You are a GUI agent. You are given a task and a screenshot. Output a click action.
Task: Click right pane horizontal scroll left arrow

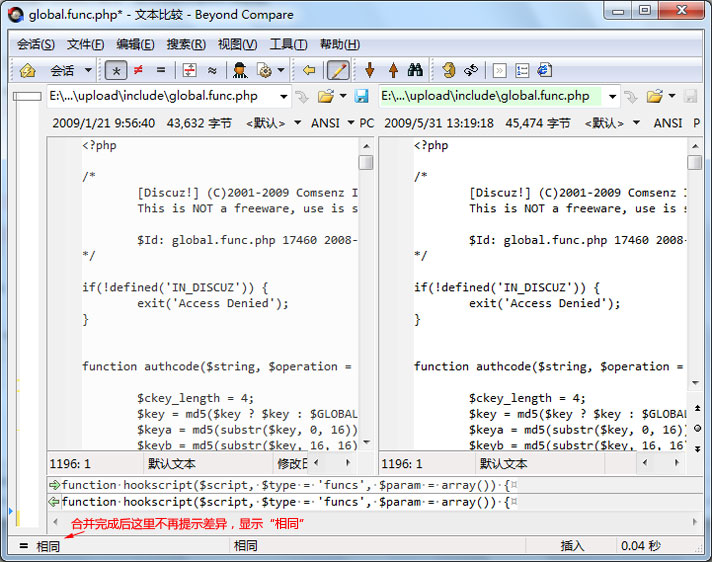[645, 463]
